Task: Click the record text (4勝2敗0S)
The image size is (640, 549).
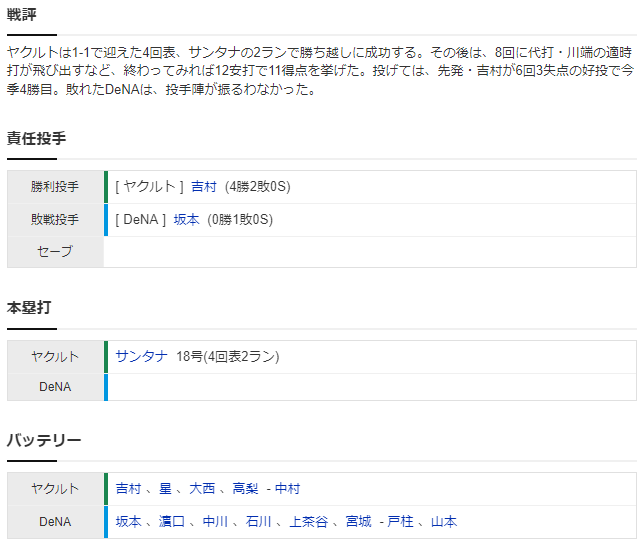Action: pyautogui.click(x=258, y=187)
